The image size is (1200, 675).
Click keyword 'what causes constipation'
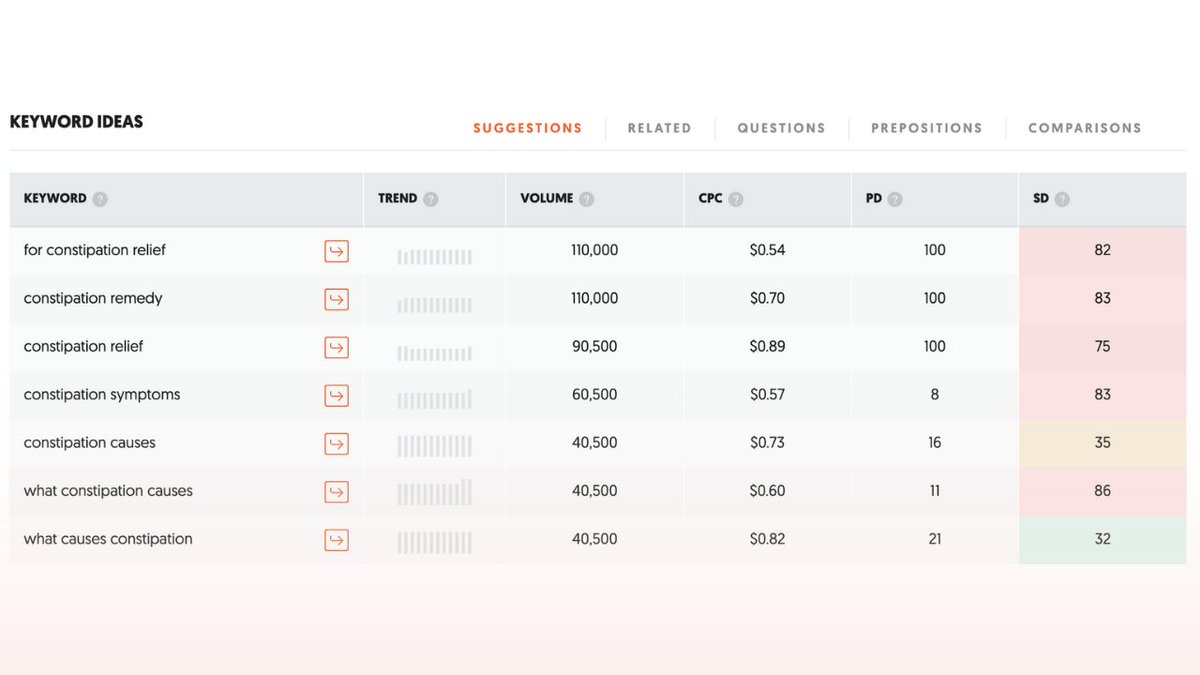click(108, 538)
